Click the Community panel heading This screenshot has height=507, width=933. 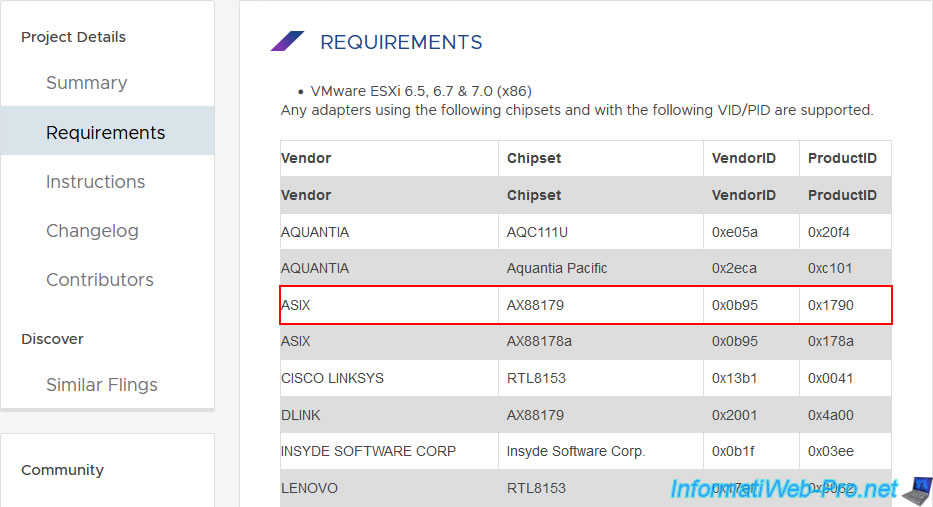pos(62,470)
